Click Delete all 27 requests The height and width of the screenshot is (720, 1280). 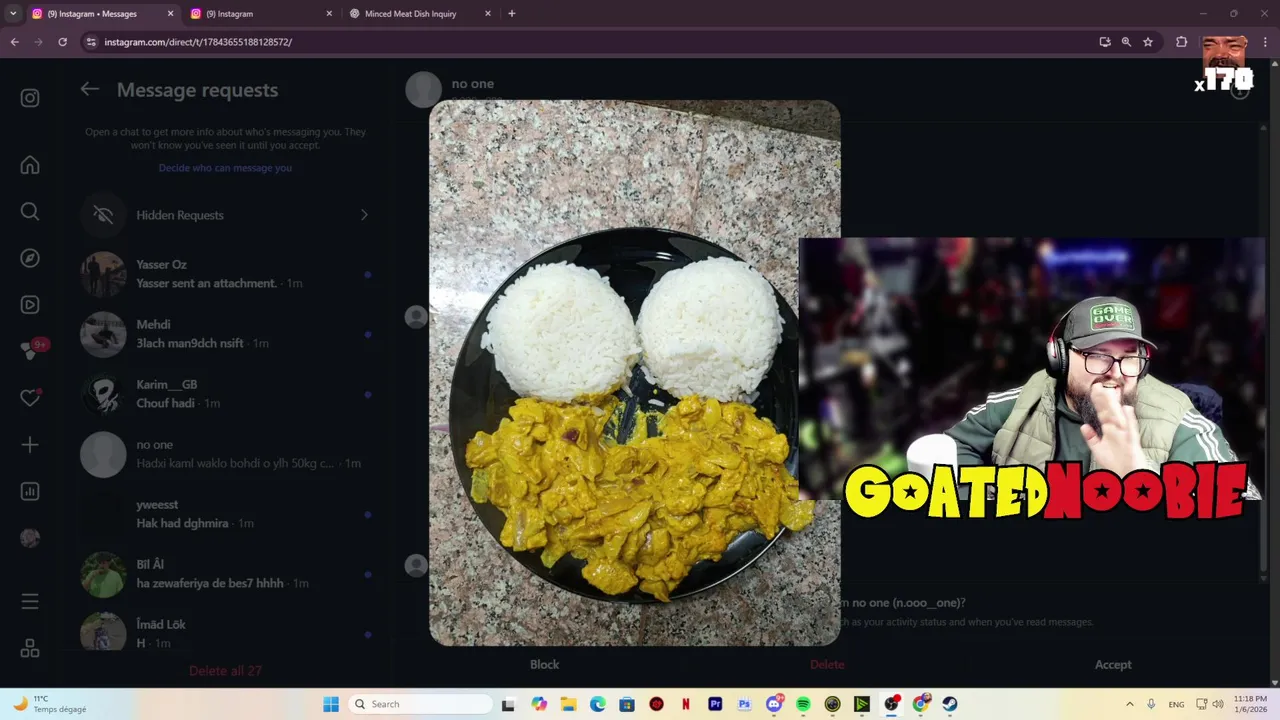[x=225, y=670]
